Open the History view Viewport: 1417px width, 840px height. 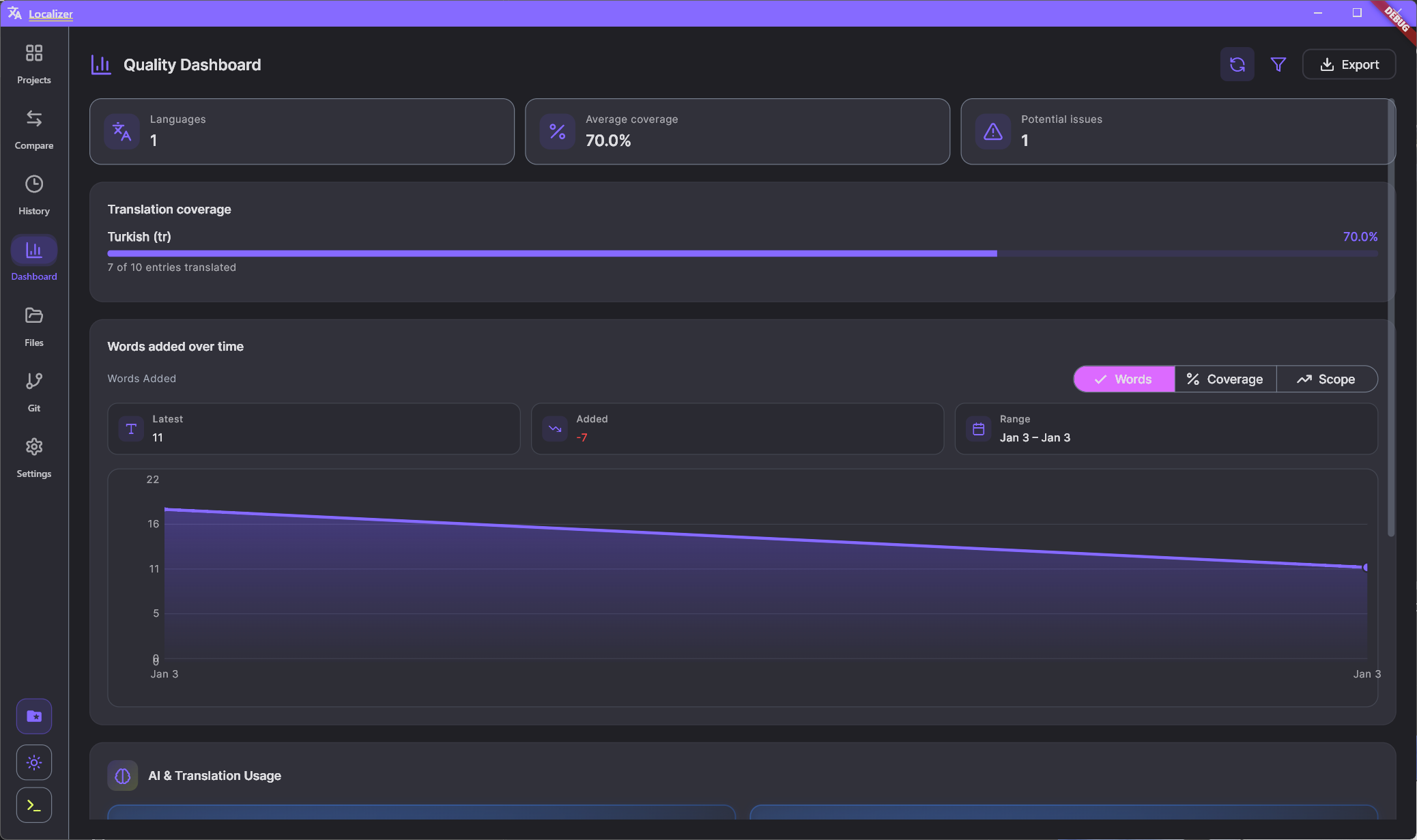(x=33, y=194)
